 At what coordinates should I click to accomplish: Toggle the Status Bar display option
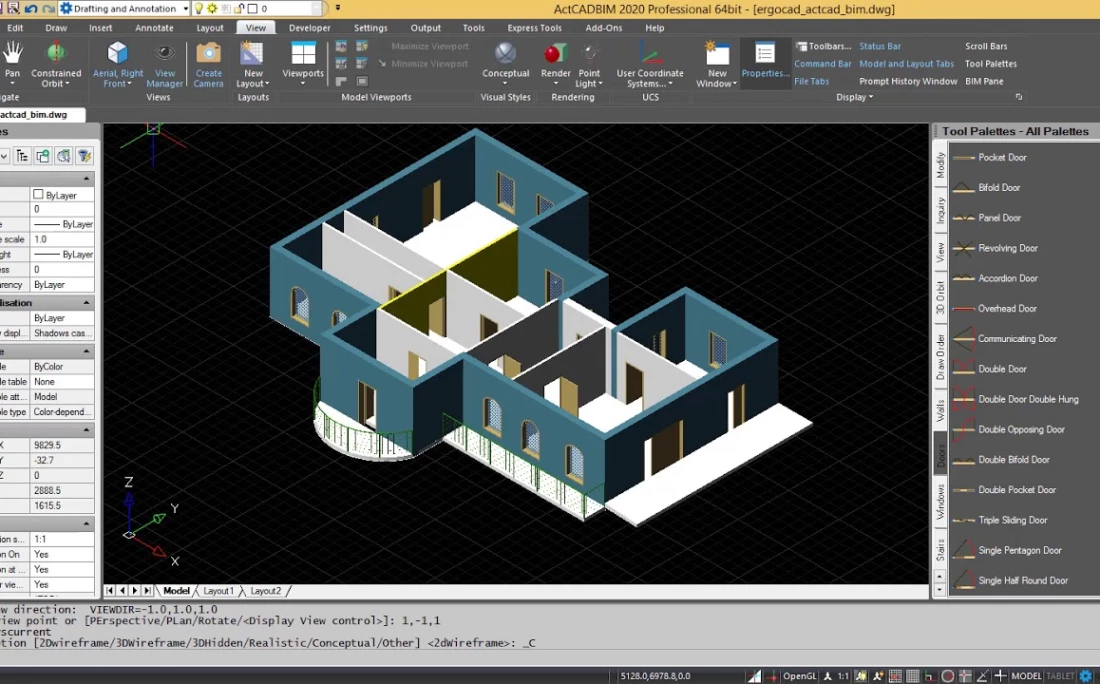(x=879, y=46)
